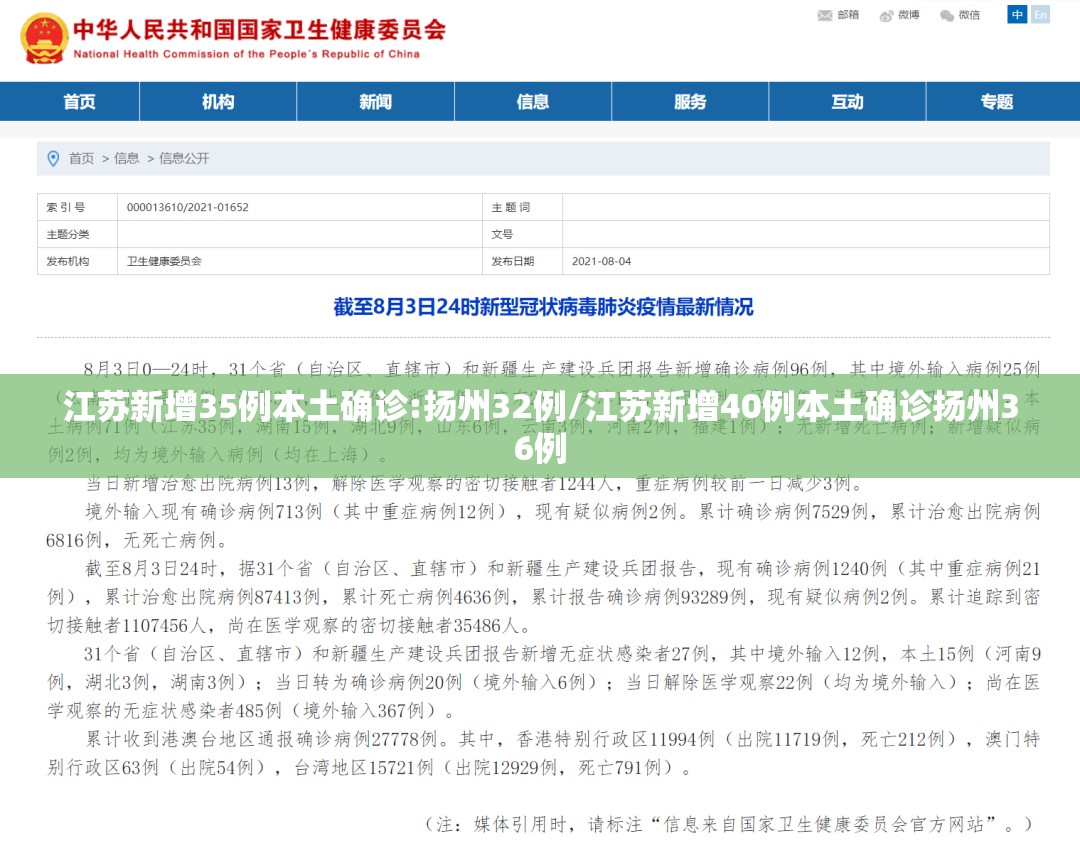
Task: Click 信息公开 breadcrumb link
Action: [184, 158]
